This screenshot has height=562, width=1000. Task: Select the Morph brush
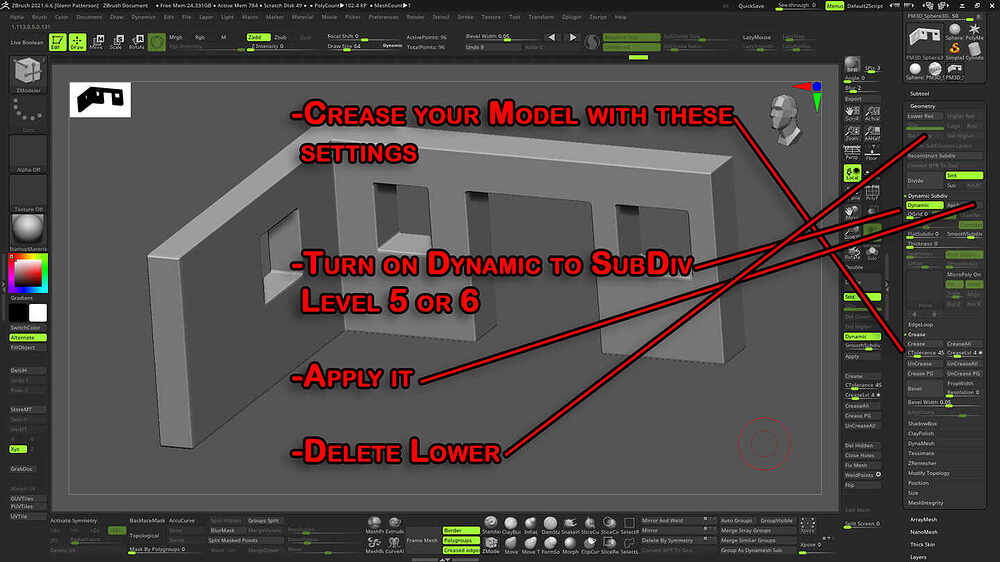pos(570,545)
